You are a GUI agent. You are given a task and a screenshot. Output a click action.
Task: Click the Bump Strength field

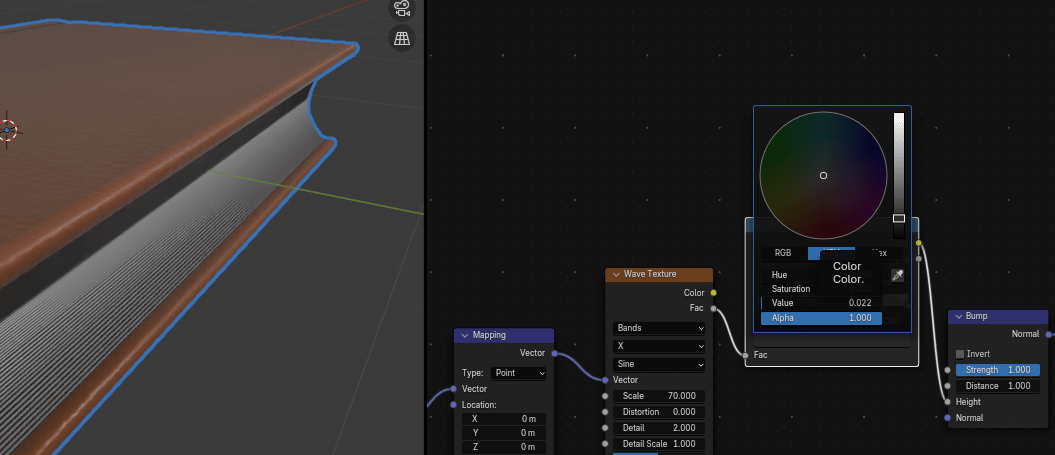tap(997, 370)
